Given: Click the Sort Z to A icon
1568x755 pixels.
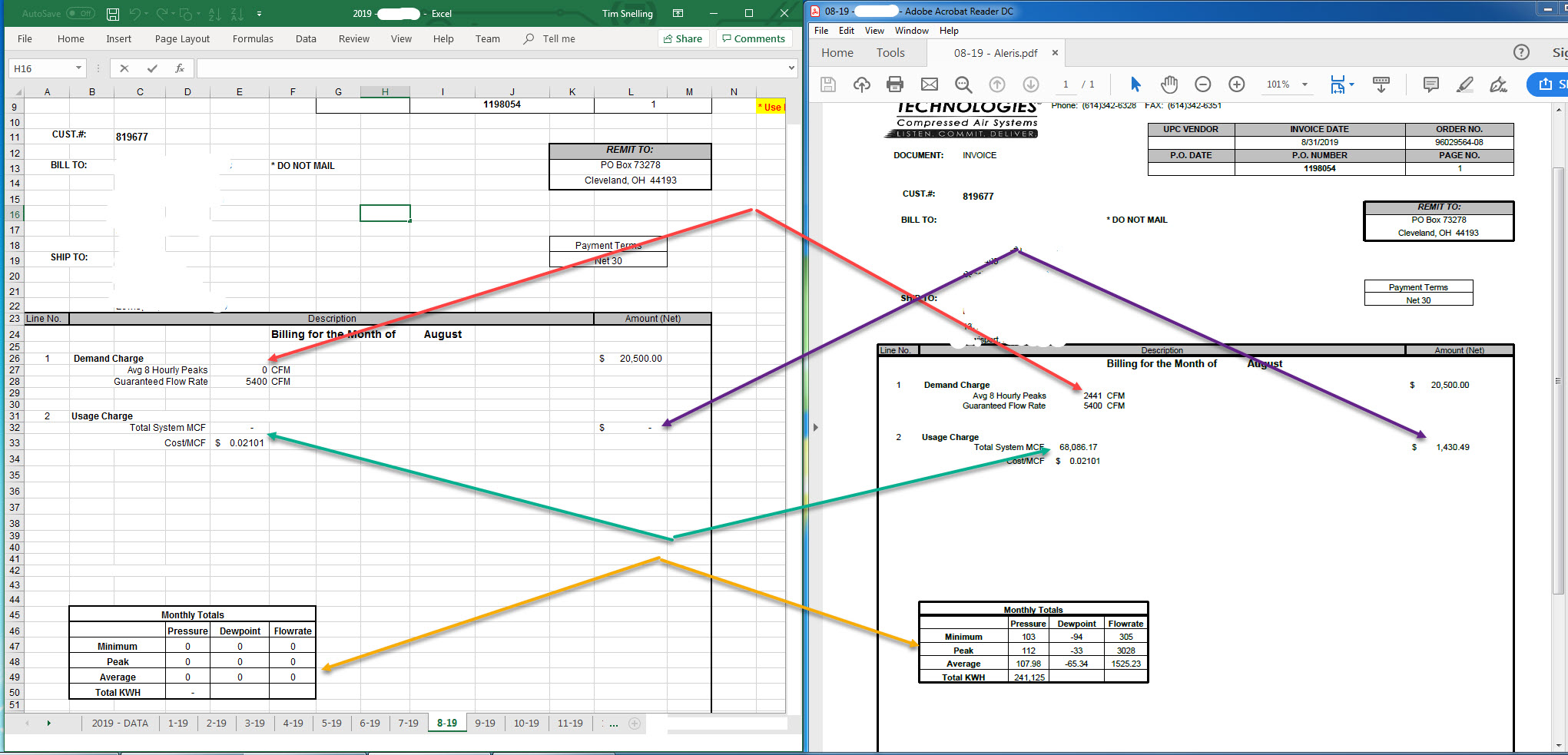Looking at the screenshot, I should point(237,14).
